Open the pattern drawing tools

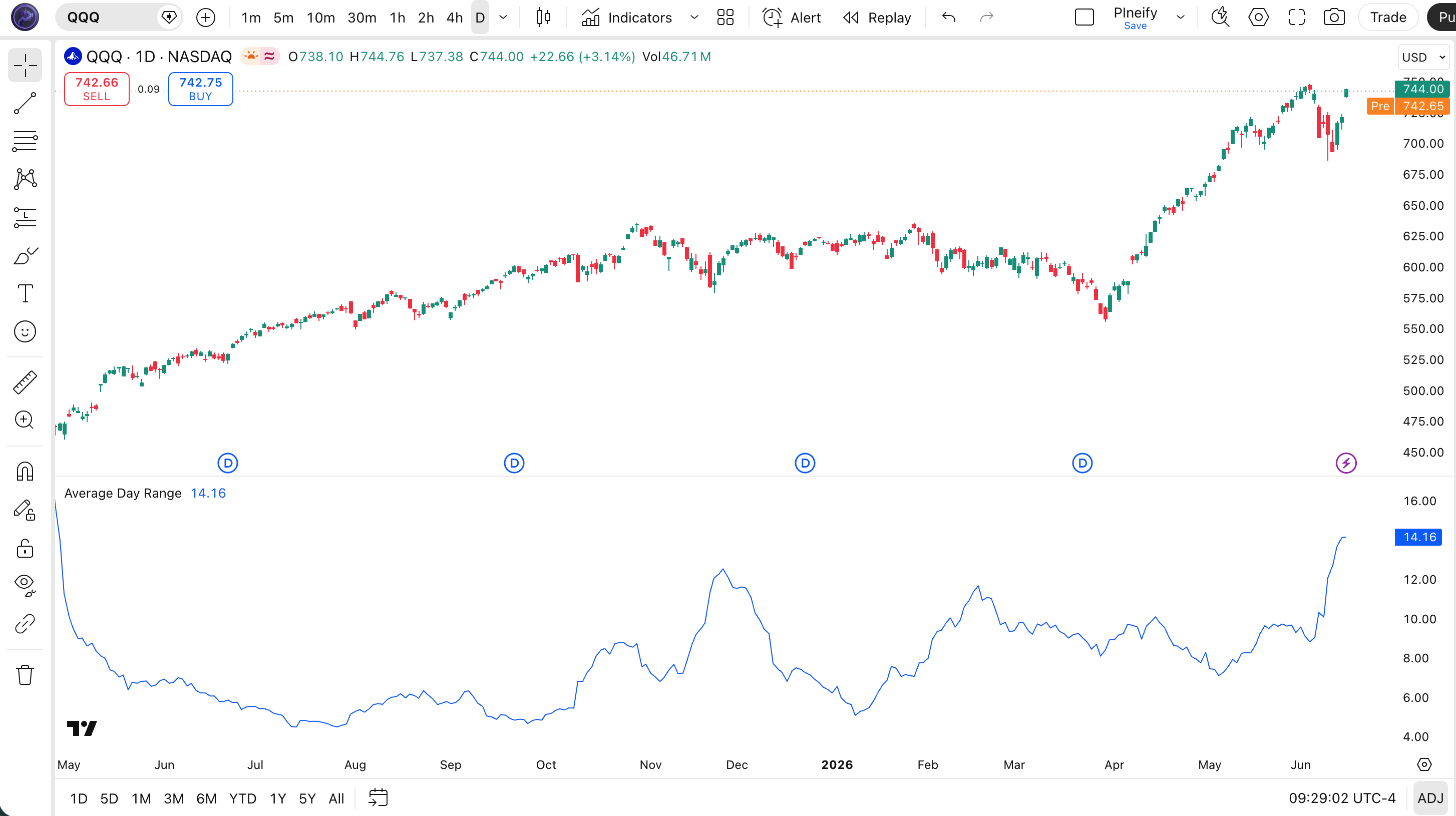pos(25,179)
